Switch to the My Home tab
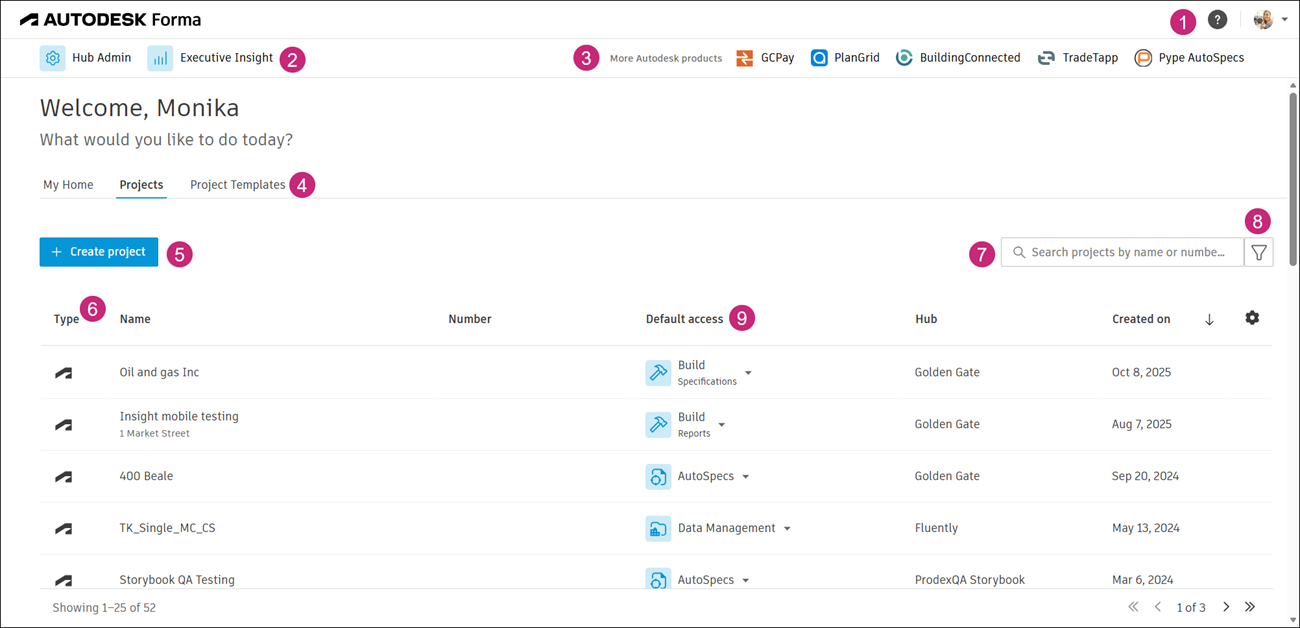The height and width of the screenshot is (628, 1300). 68,185
